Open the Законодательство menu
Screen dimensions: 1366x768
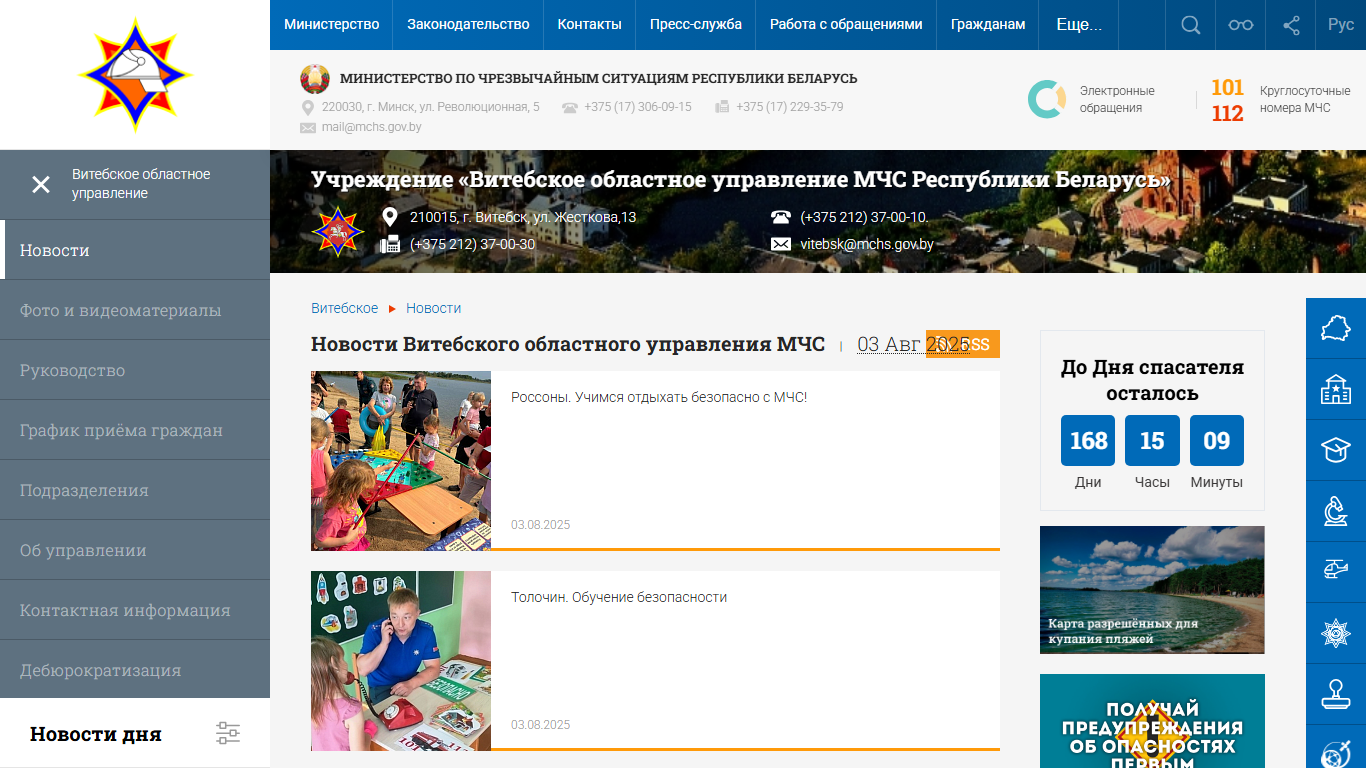pyautogui.click(x=468, y=25)
